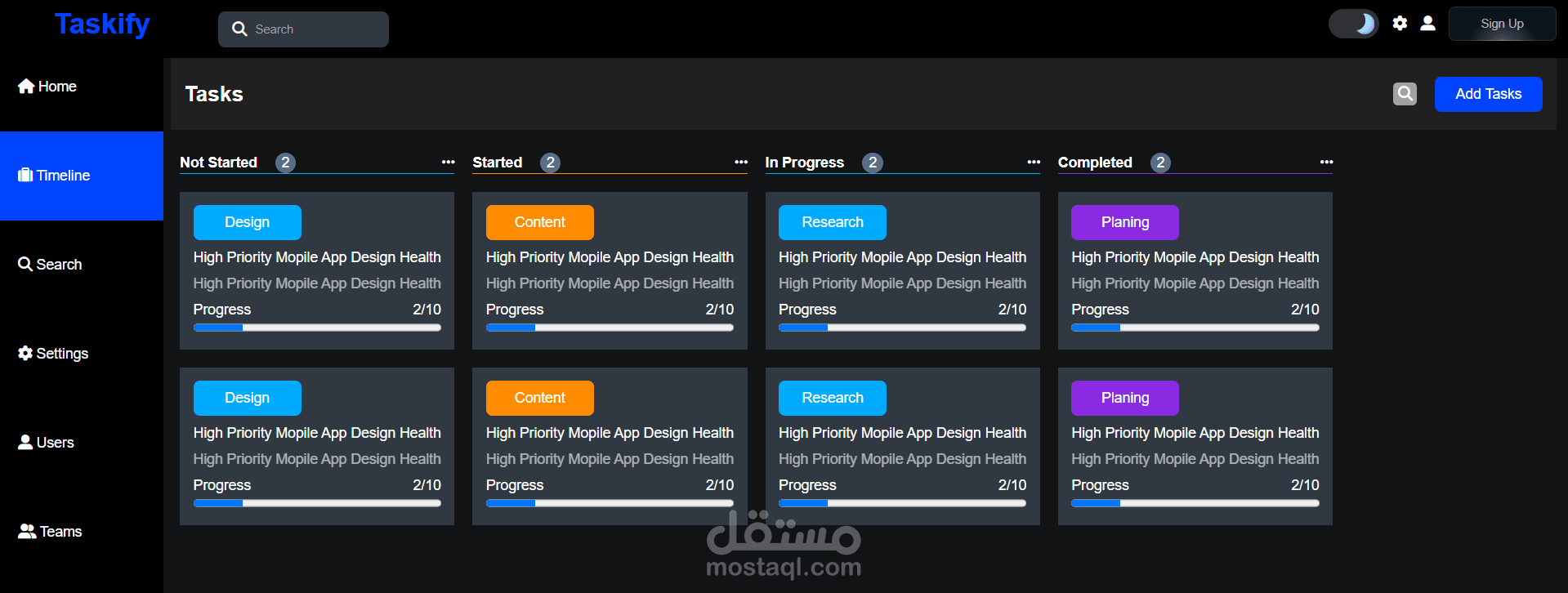Click the Tasks page heading
Image resolution: width=1568 pixels, height=593 pixels.
click(x=214, y=94)
